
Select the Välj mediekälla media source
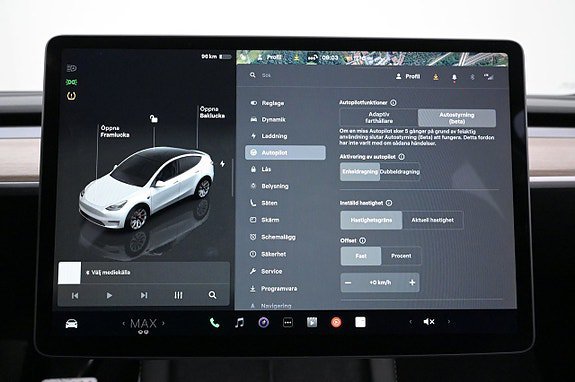pos(108,272)
